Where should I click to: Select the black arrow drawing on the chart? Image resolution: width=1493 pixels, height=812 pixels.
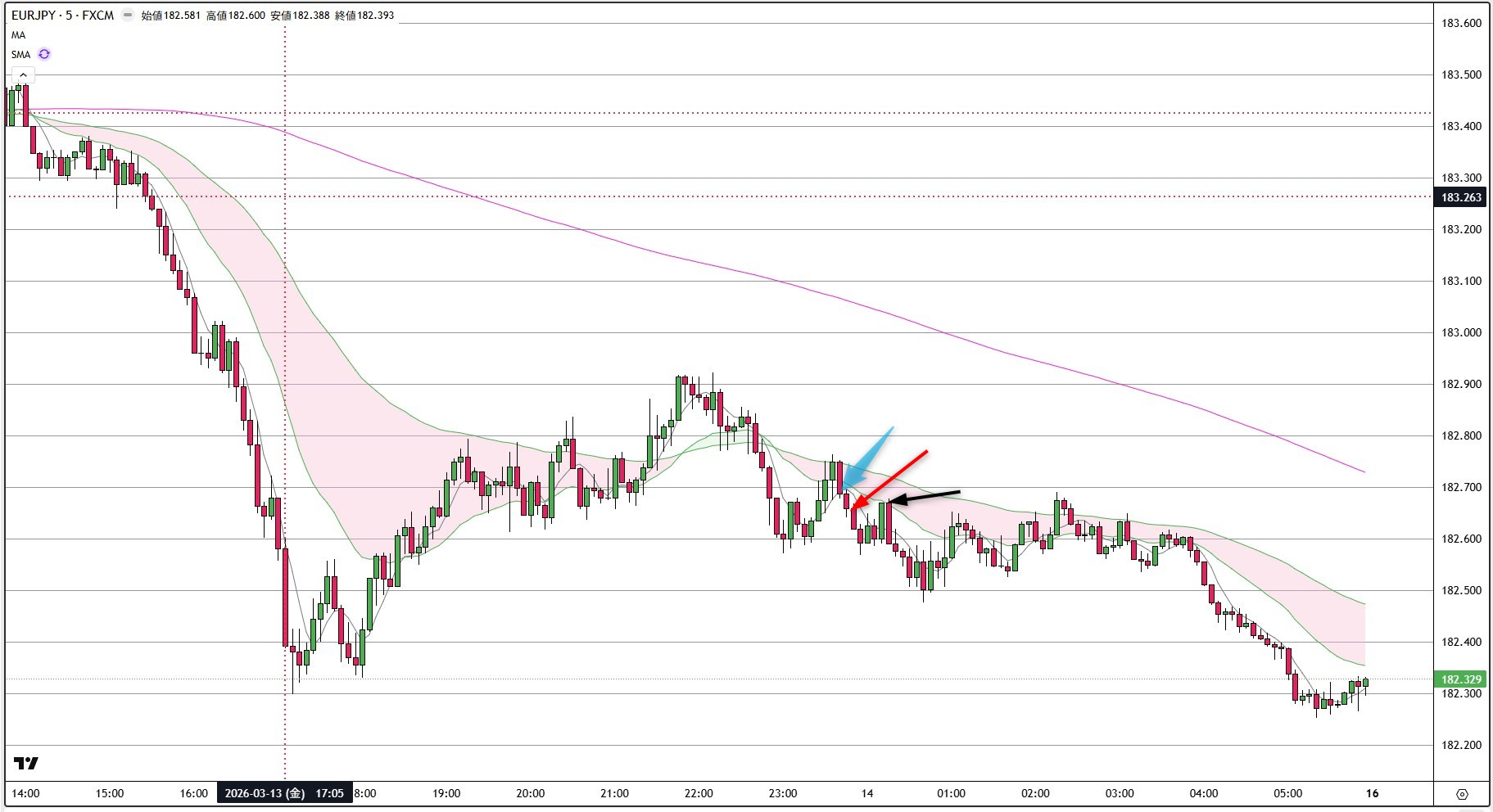pyautogui.click(x=925, y=496)
